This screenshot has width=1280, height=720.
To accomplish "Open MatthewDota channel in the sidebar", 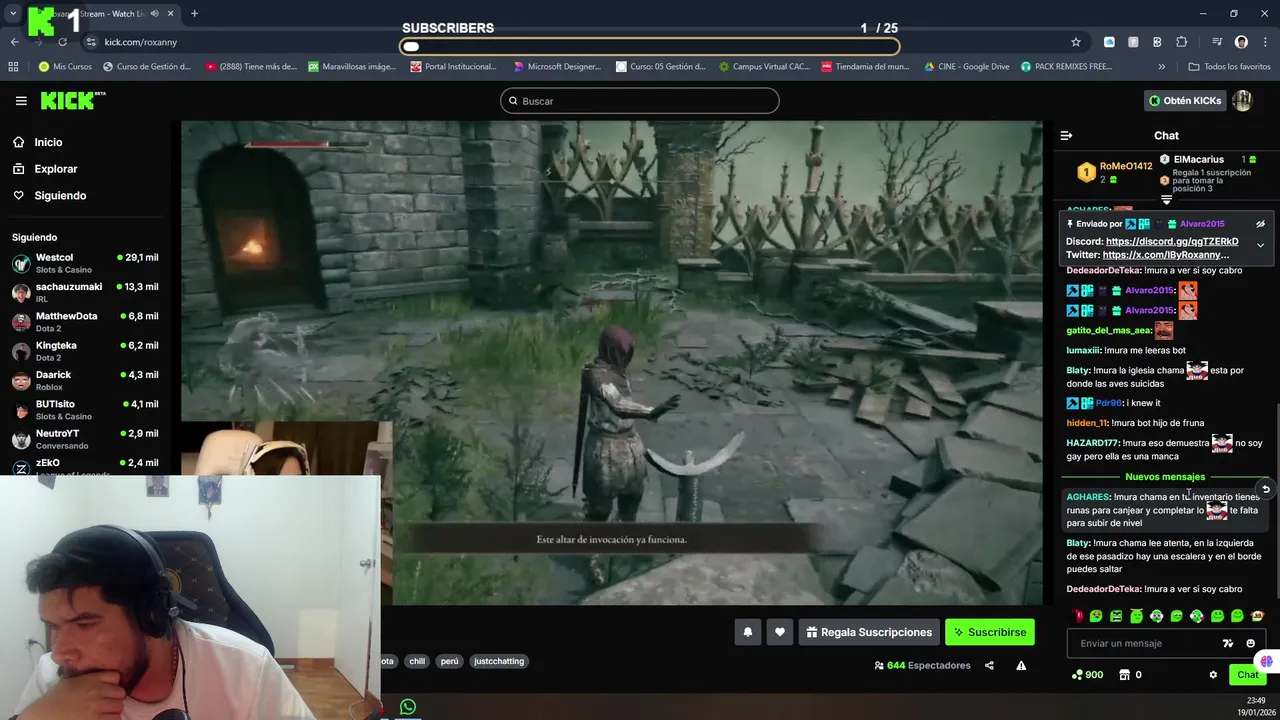I will pos(85,321).
